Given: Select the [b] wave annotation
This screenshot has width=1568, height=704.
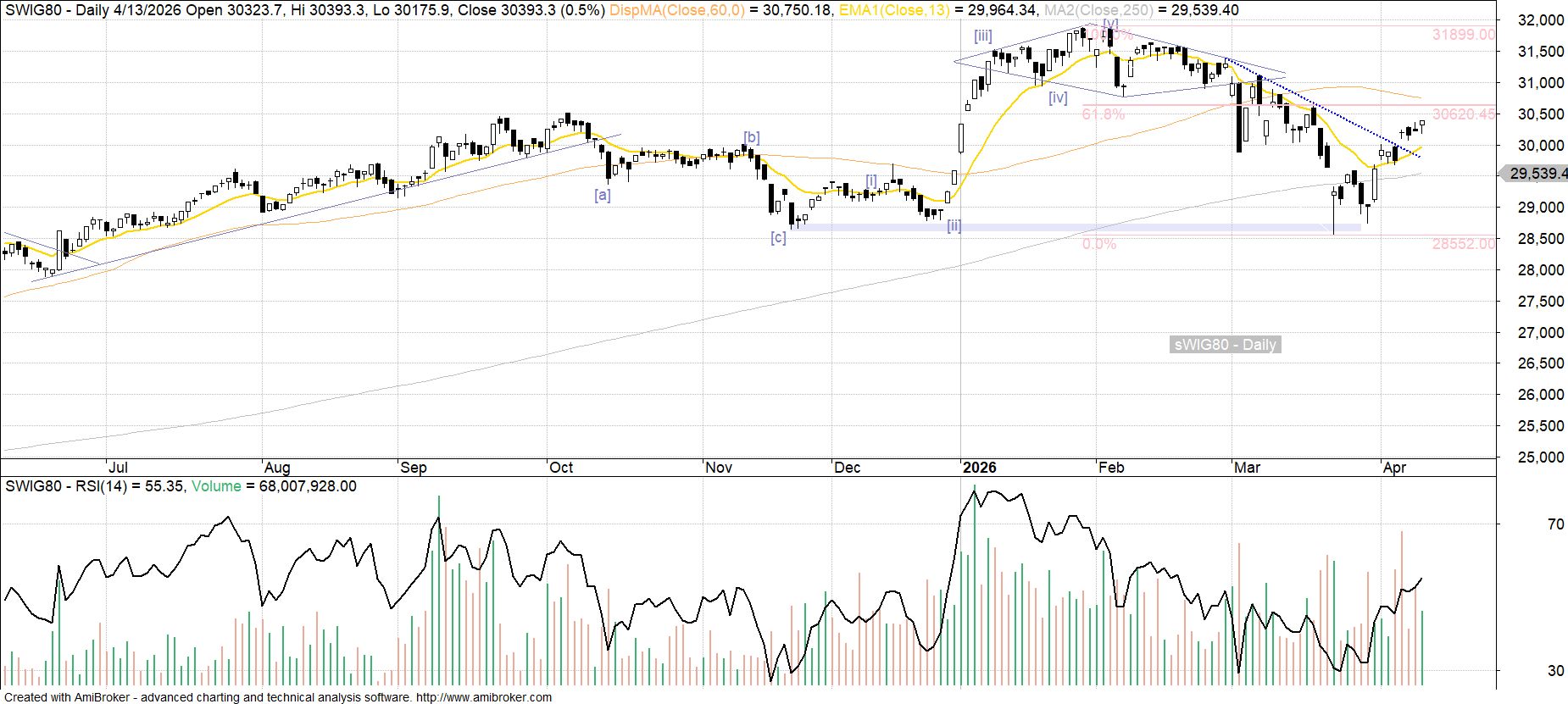Looking at the screenshot, I should (751, 136).
